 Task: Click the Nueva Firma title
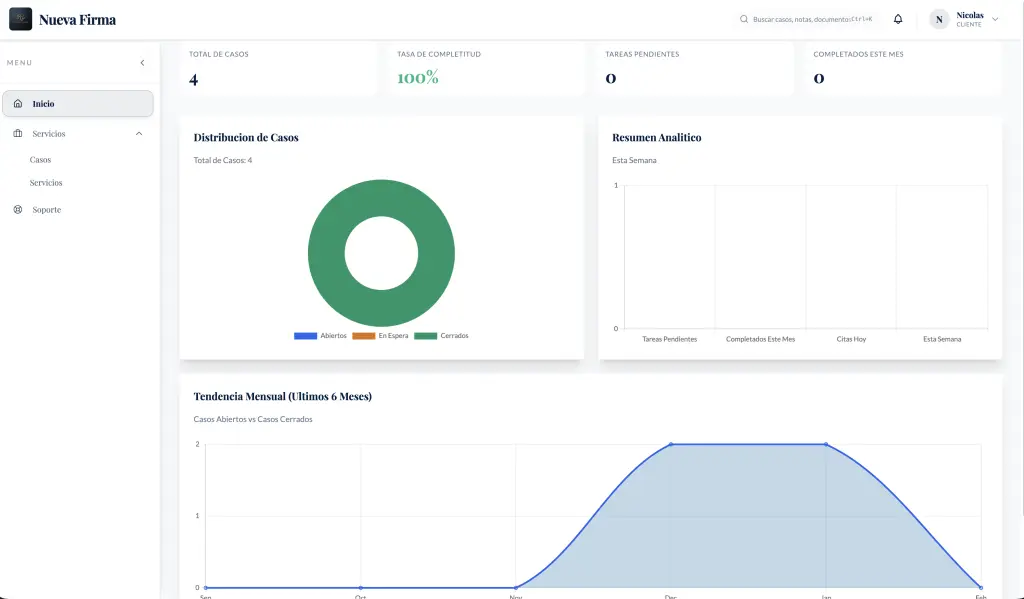click(78, 20)
